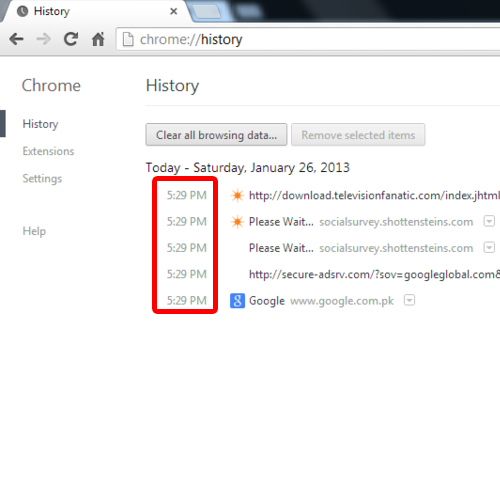Open History in the Chrome sidebar
This screenshot has height=500, width=500.
(40, 124)
